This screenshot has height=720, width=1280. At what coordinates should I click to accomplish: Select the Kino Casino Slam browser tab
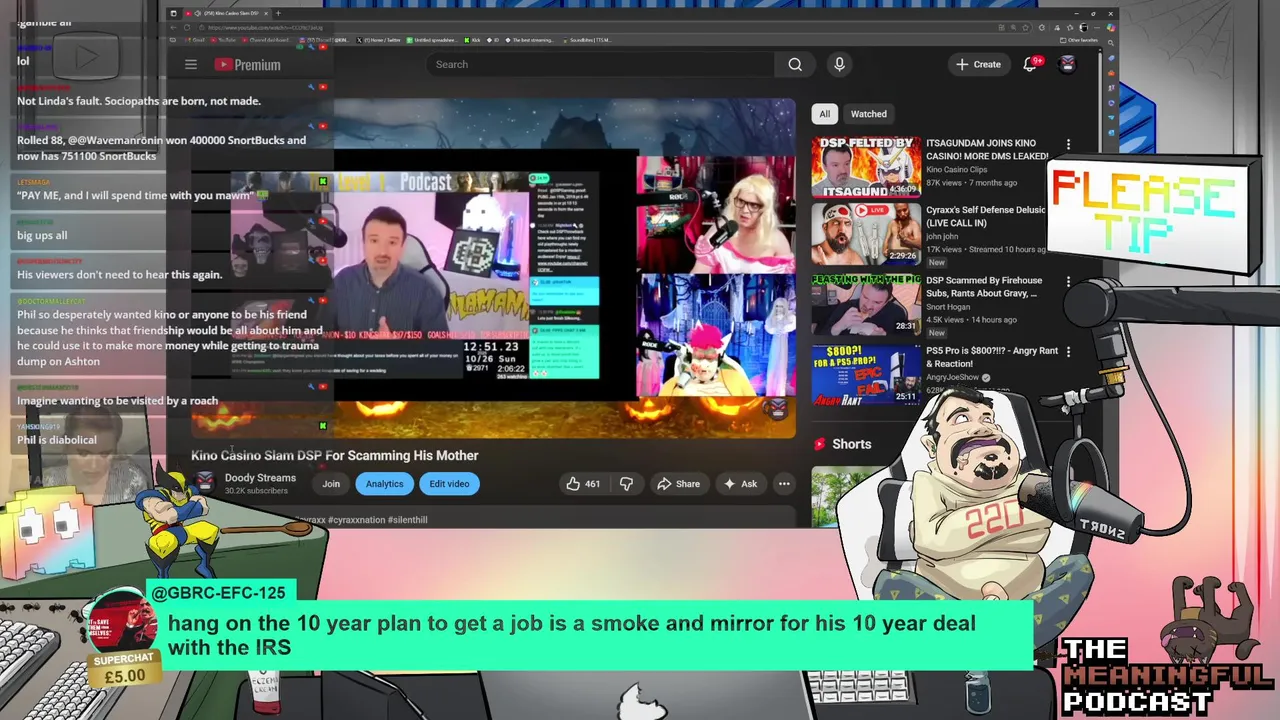pyautogui.click(x=226, y=13)
